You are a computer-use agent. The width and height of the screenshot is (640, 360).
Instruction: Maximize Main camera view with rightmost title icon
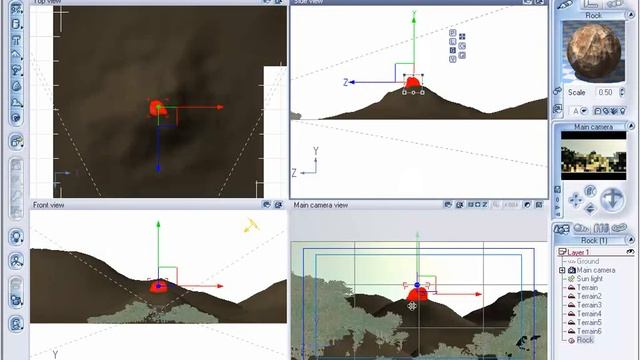pos(539,204)
